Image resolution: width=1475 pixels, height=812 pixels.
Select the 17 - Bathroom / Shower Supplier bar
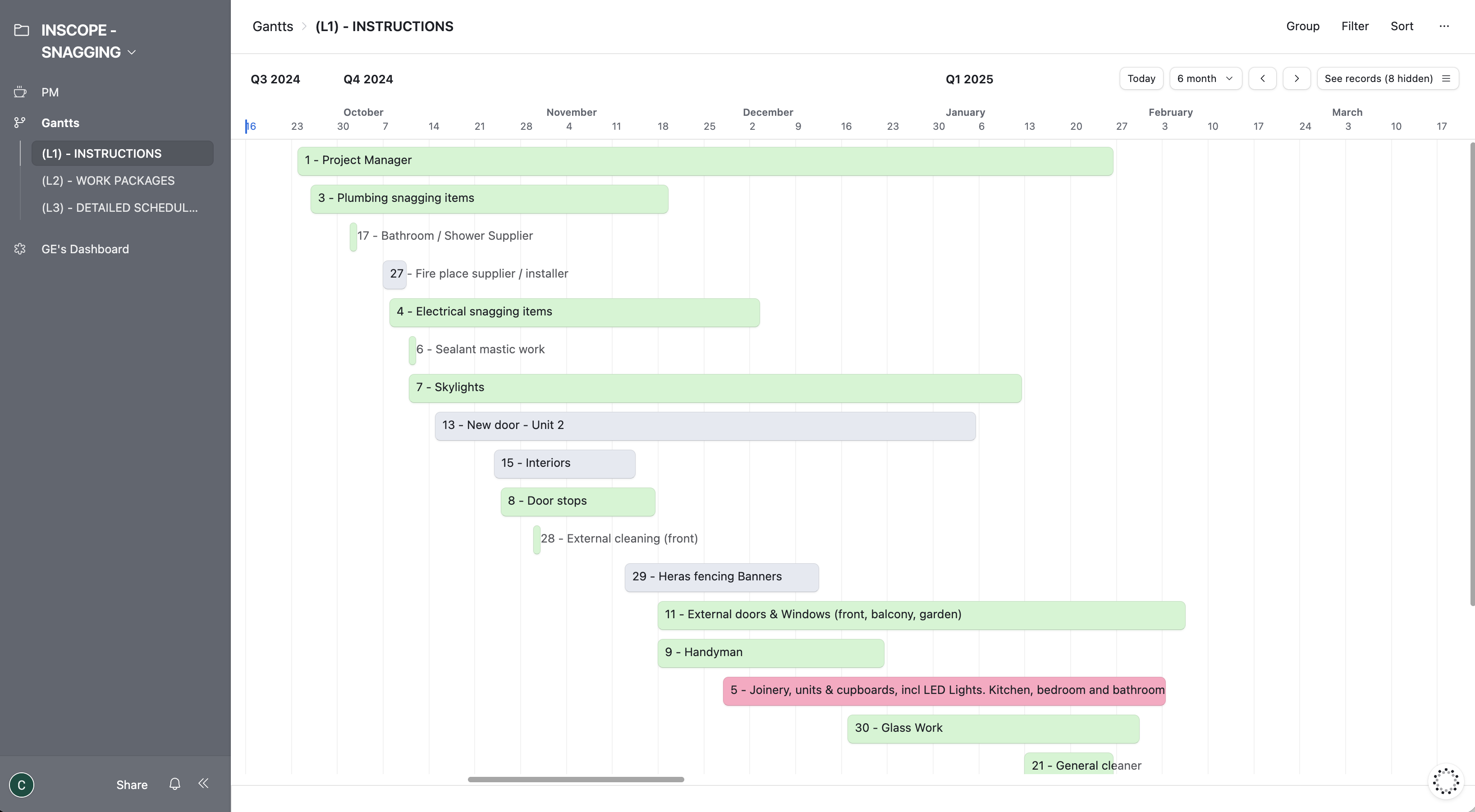[353, 236]
